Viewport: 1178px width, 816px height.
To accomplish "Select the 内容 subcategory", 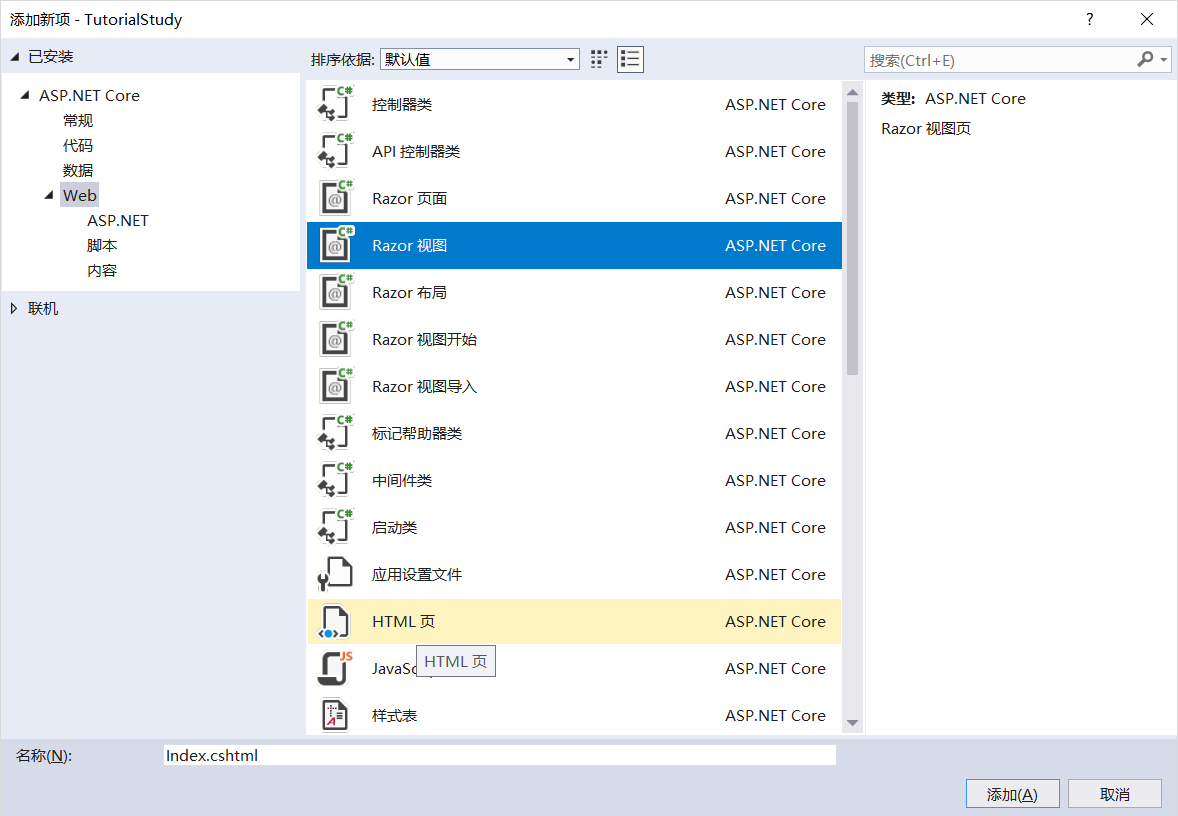I will point(102,270).
